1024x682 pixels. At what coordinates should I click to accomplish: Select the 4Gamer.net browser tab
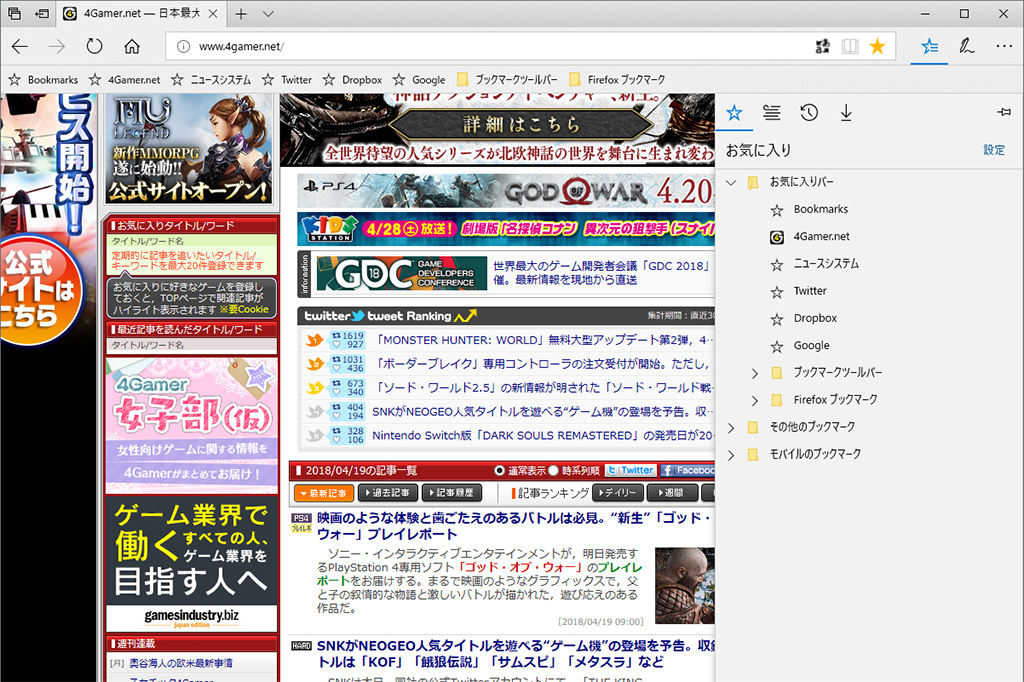pyautogui.click(x=142, y=14)
